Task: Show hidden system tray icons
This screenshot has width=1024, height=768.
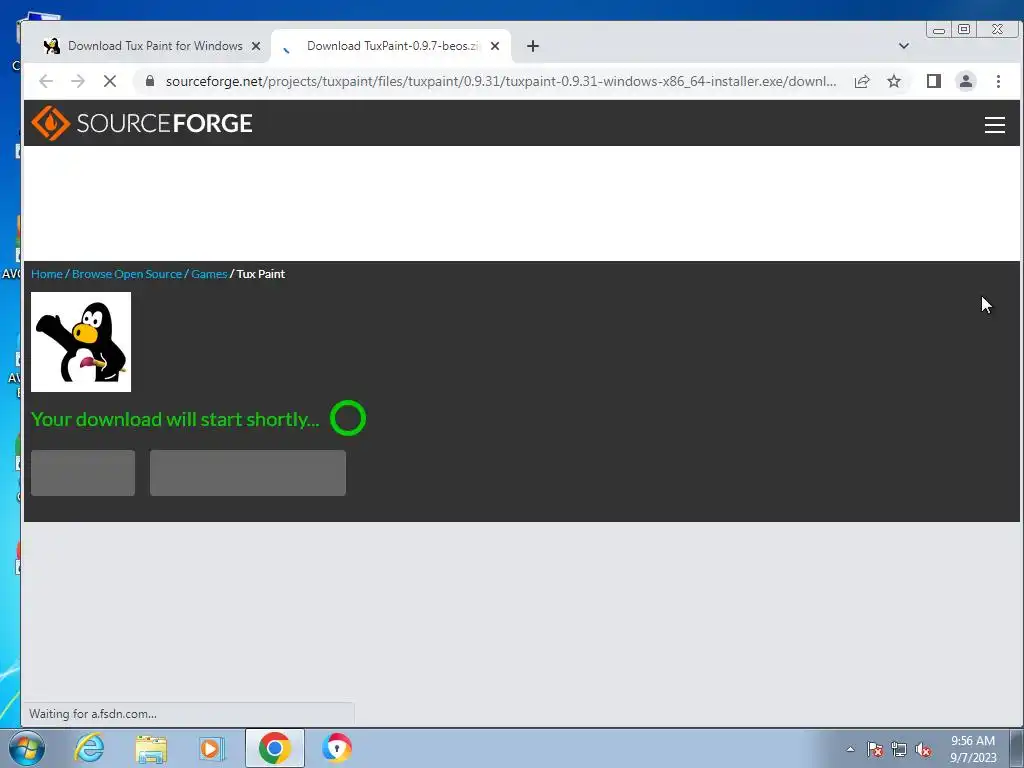Action: 850,749
